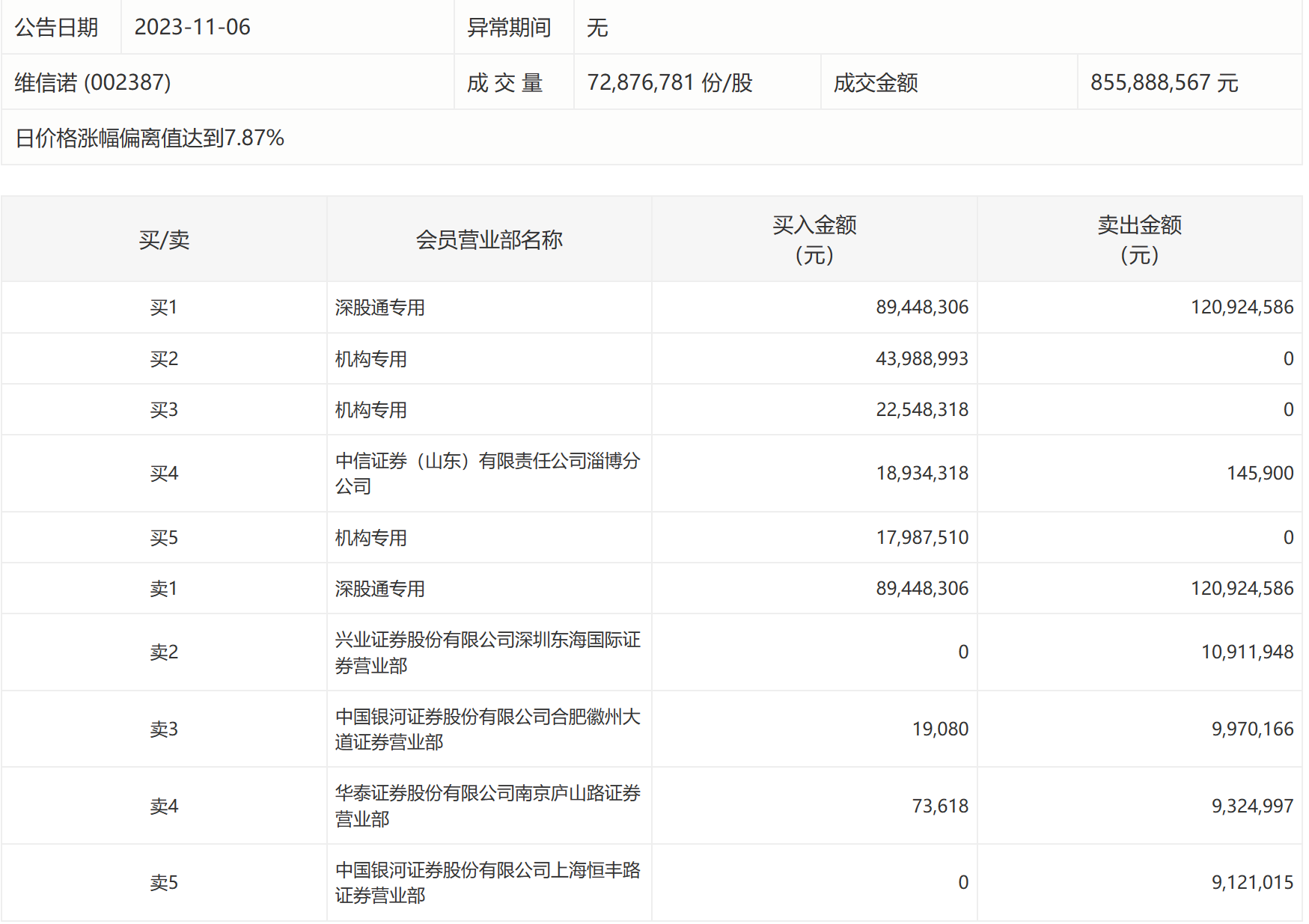Click the buy amount 43,988,993
Image resolution: width=1309 pixels, height=924 pixels.
921,359
